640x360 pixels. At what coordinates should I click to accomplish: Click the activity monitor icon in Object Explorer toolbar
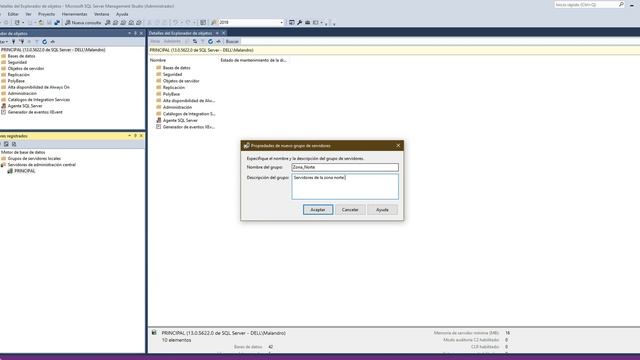coord(52,42)
